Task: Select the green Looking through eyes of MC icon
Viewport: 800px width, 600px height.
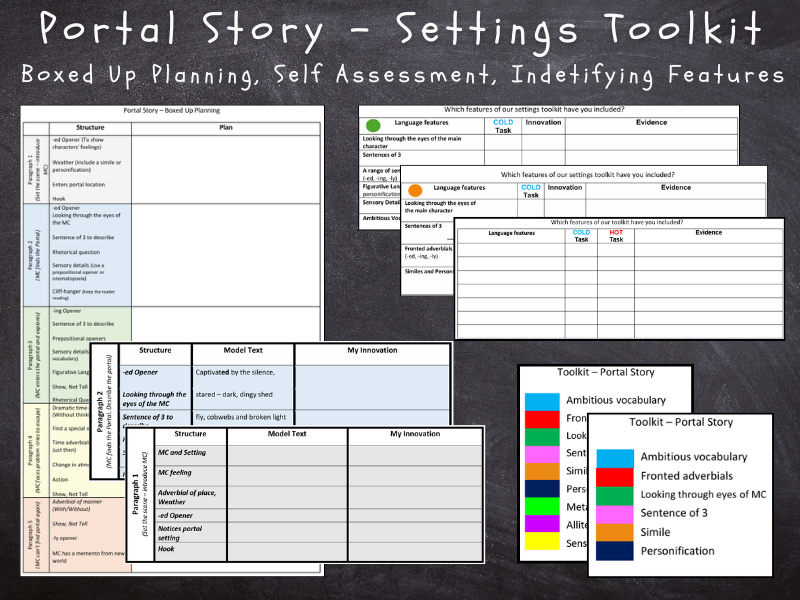Action: point(614,493)
